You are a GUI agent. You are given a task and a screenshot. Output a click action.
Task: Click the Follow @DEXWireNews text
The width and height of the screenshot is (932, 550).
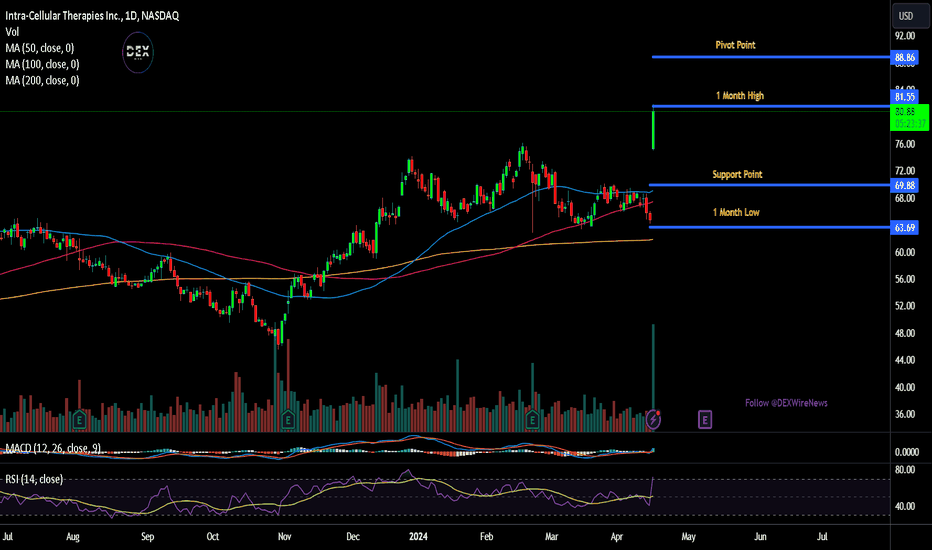pyautogui.click(x=786, y=403)
